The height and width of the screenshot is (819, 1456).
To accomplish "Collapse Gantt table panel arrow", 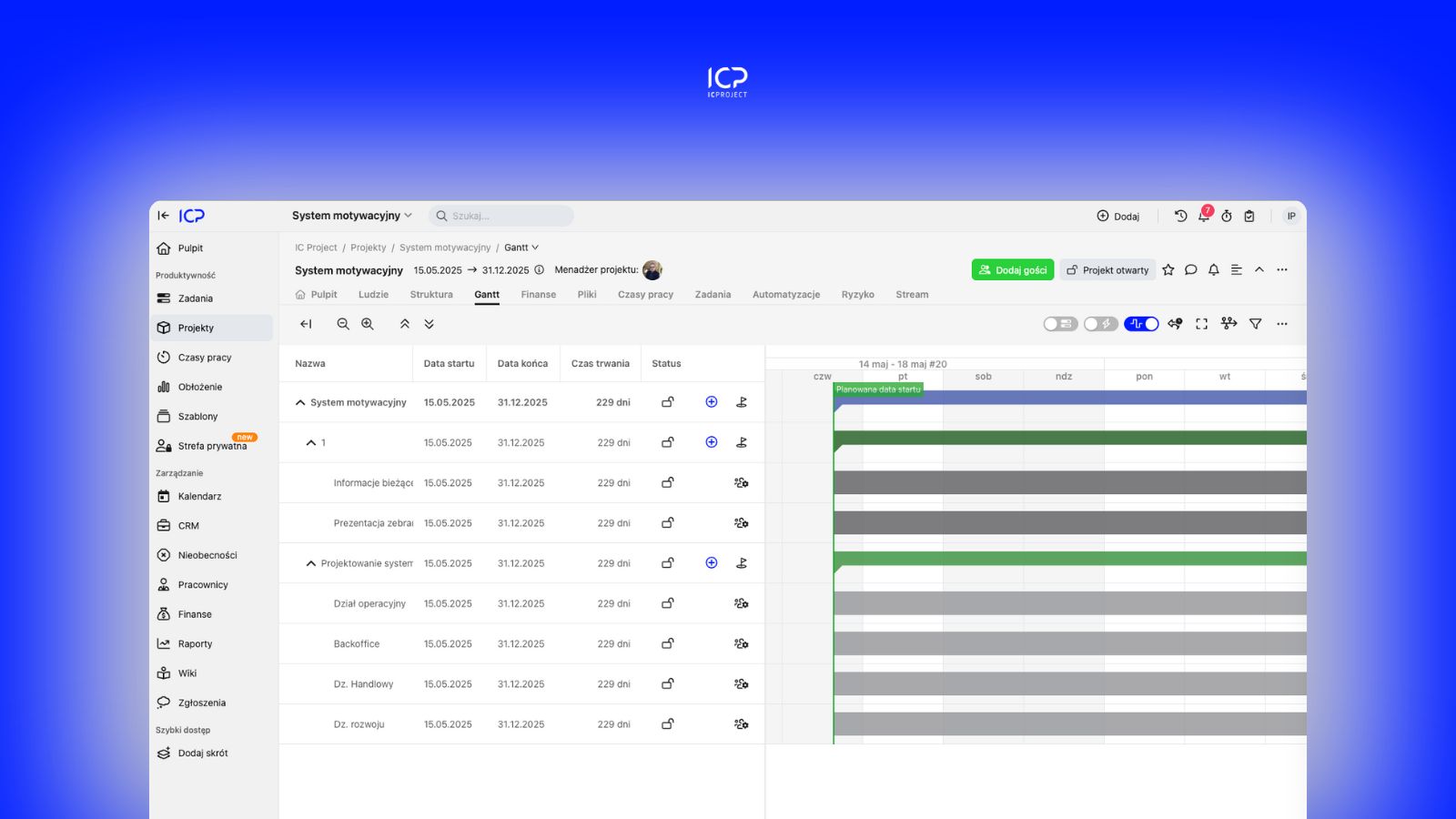I will pyautogui.click(x=306, y=324).
